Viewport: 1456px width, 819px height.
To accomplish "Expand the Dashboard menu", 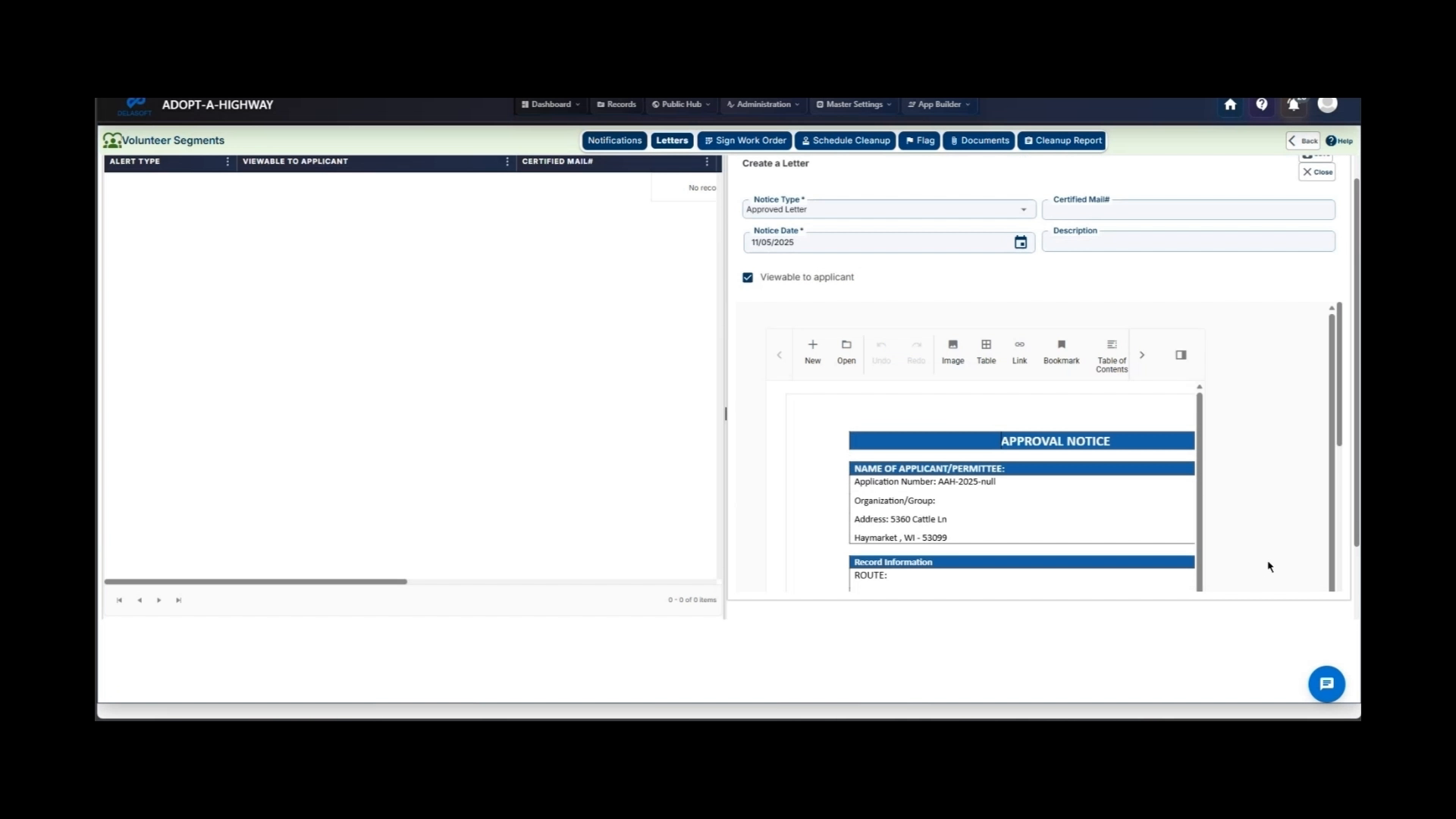I will [549, 105].
